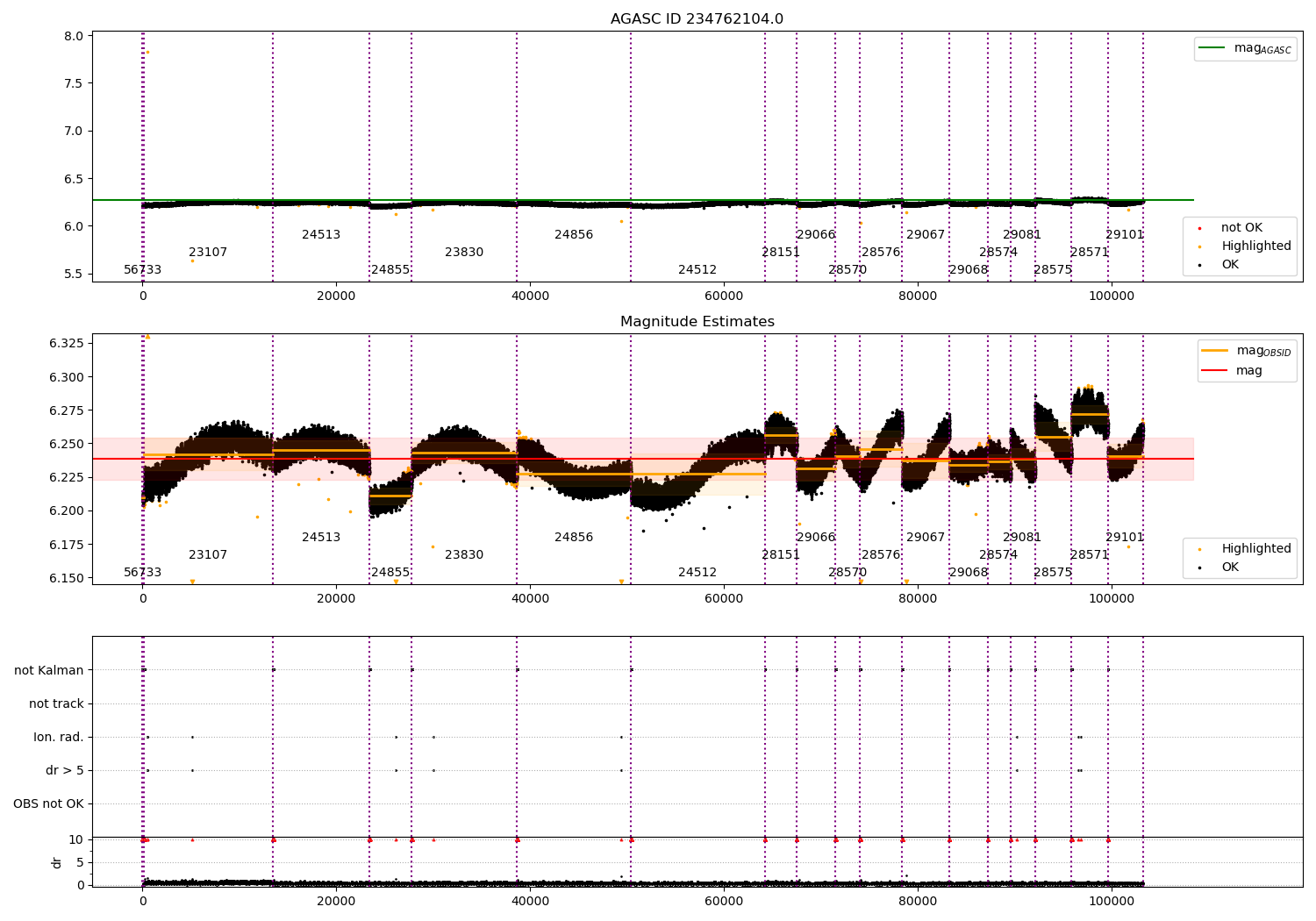This screenshot has width=1316, height=921.
Task: Click the "OBS not OK" axis label
Action: (x=48, y=804)
